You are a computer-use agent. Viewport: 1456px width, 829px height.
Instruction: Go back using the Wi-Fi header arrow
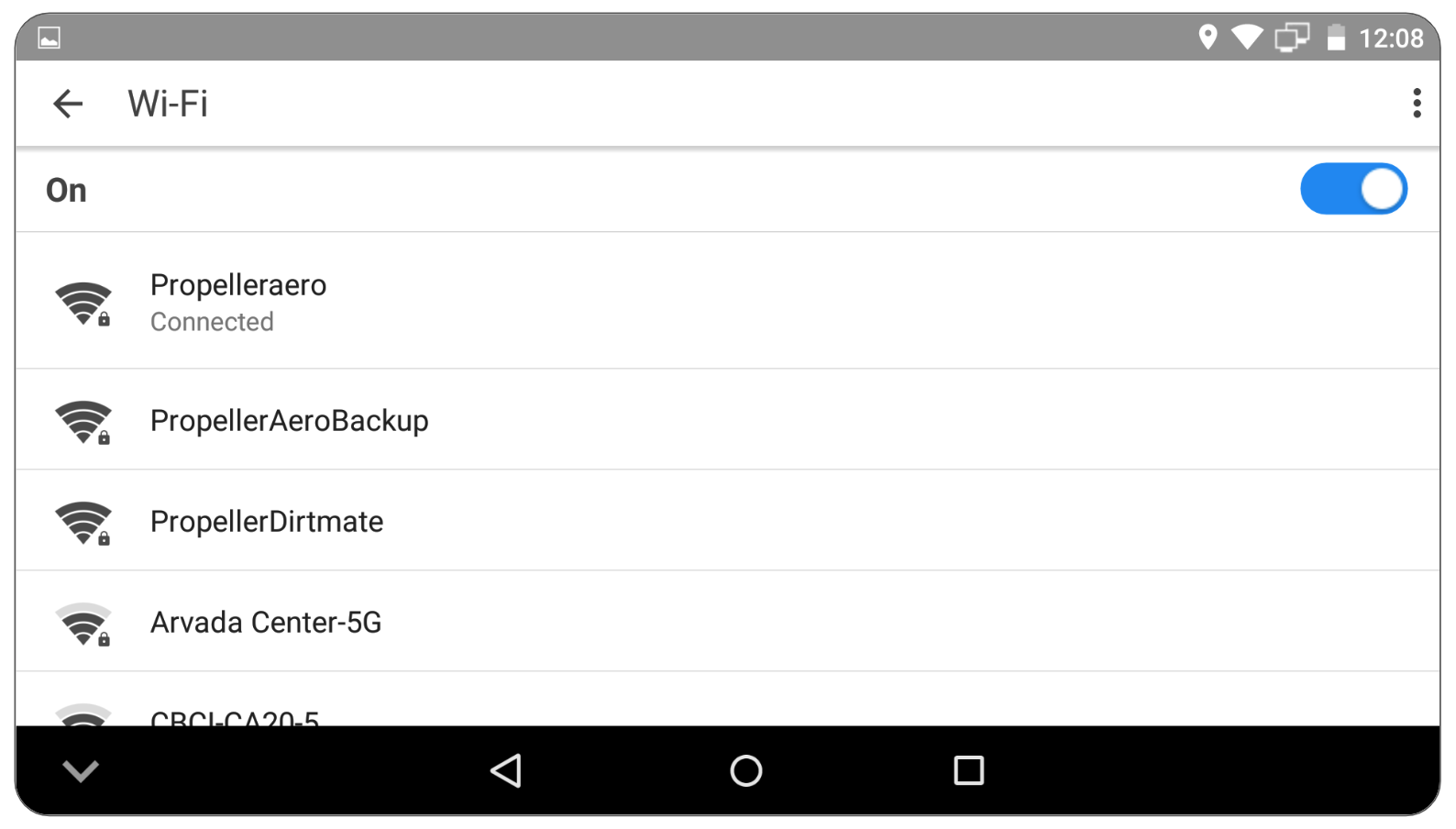[68, 104]
